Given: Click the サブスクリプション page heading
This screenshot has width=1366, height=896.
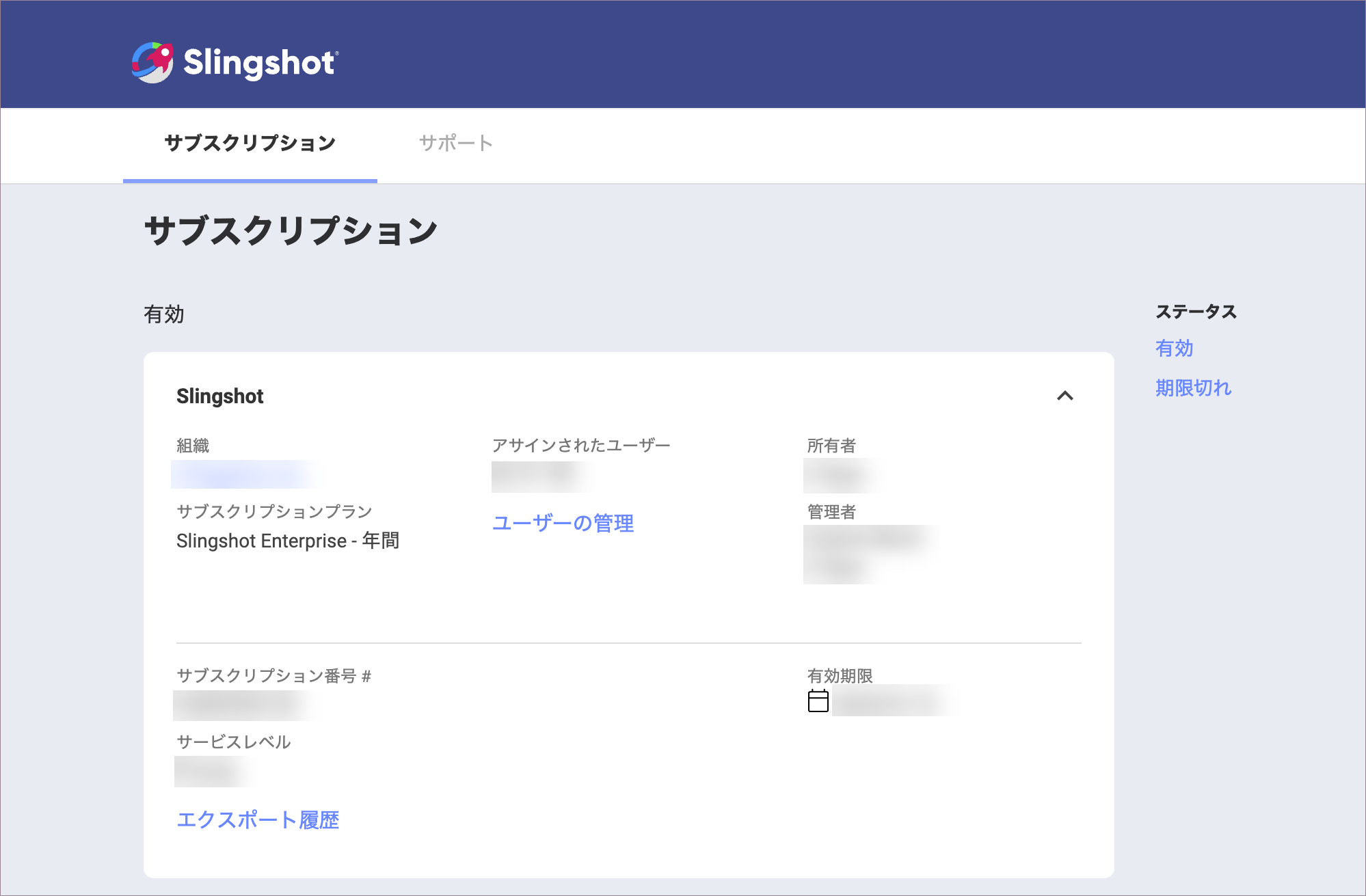Looking at the screenshot, I should tap(291, 230).
